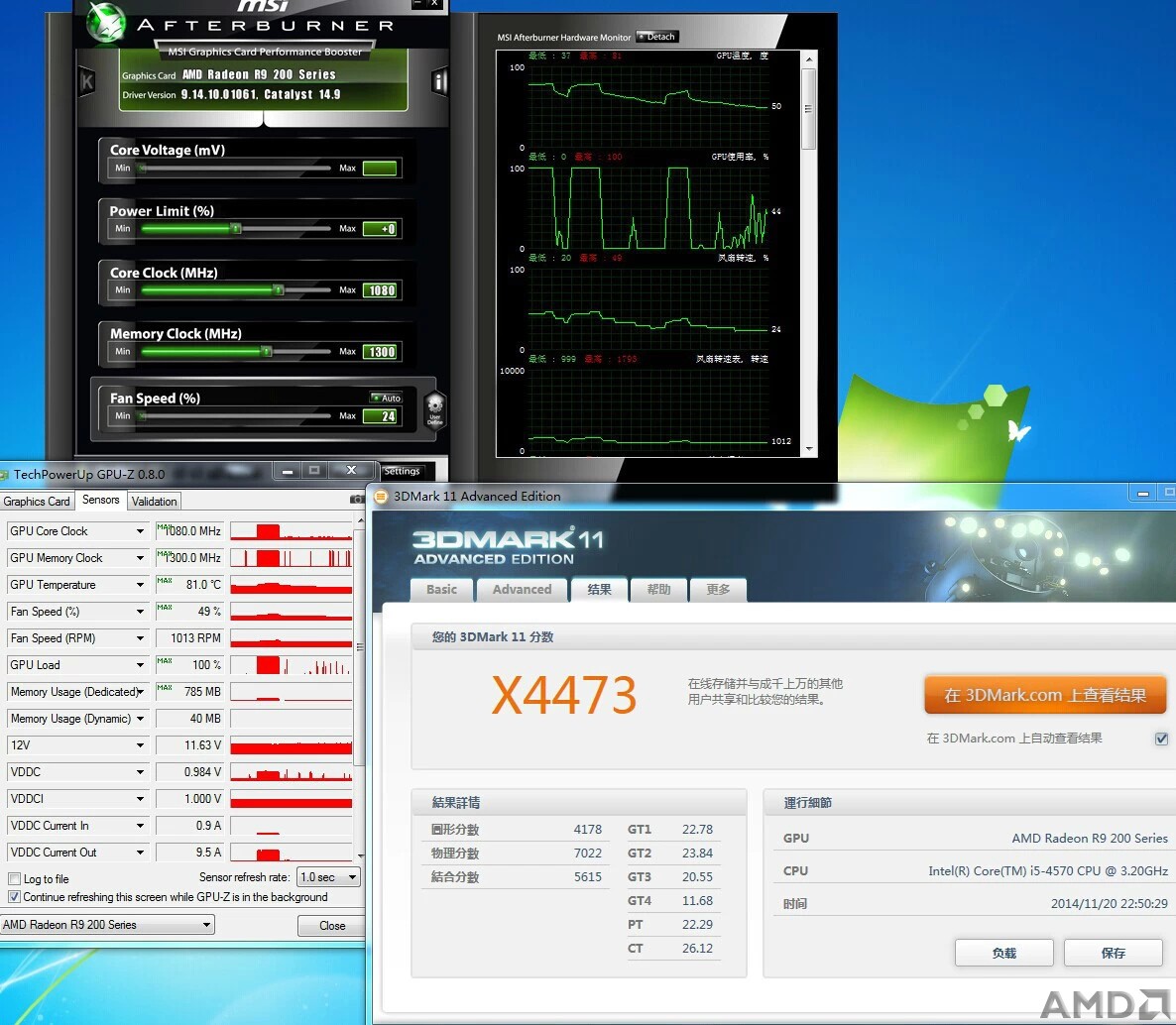Open the GPU Temperature sensor dropdown
Screen dimensions: 1176x1025
[140, 585]
